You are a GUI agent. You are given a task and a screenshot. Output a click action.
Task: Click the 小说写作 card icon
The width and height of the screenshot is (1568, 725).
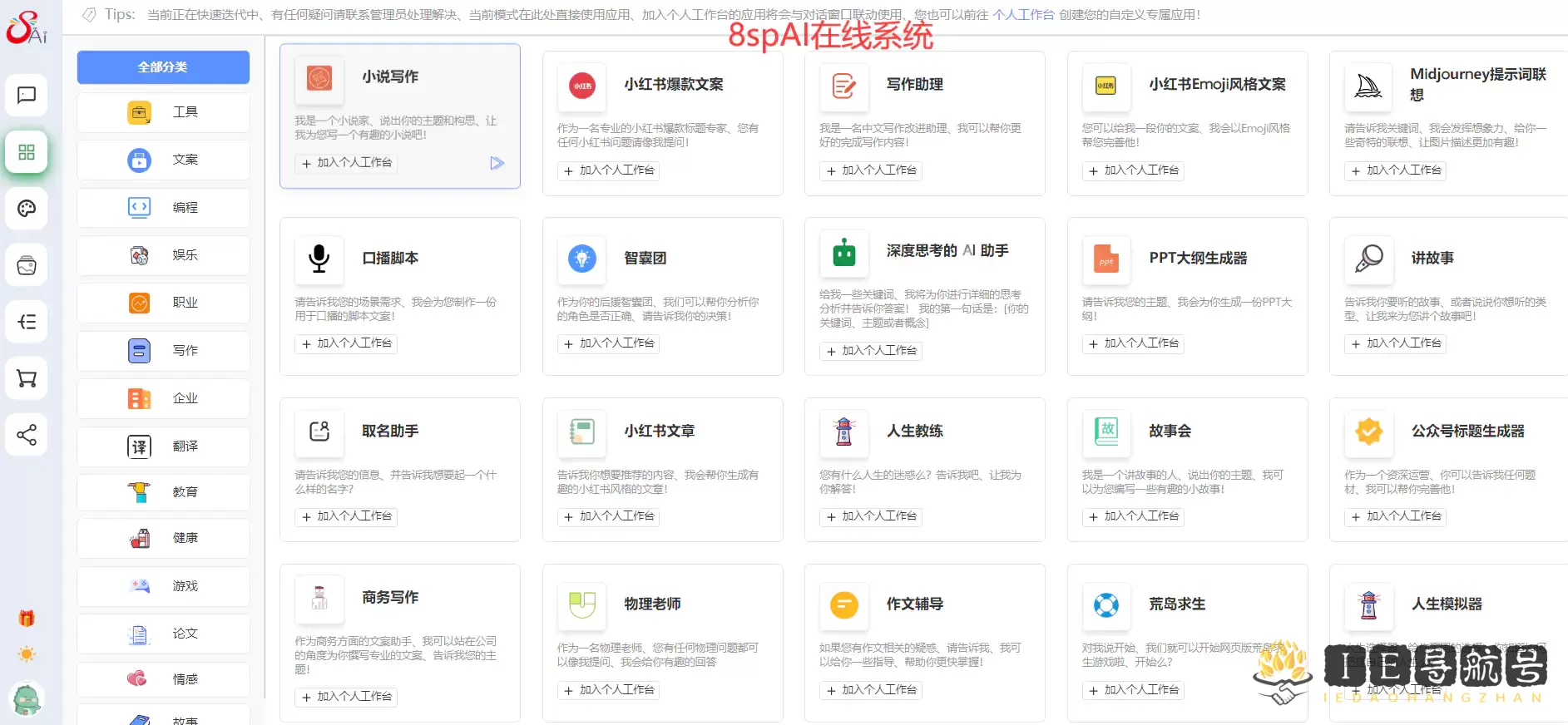(x=319, y=78)
